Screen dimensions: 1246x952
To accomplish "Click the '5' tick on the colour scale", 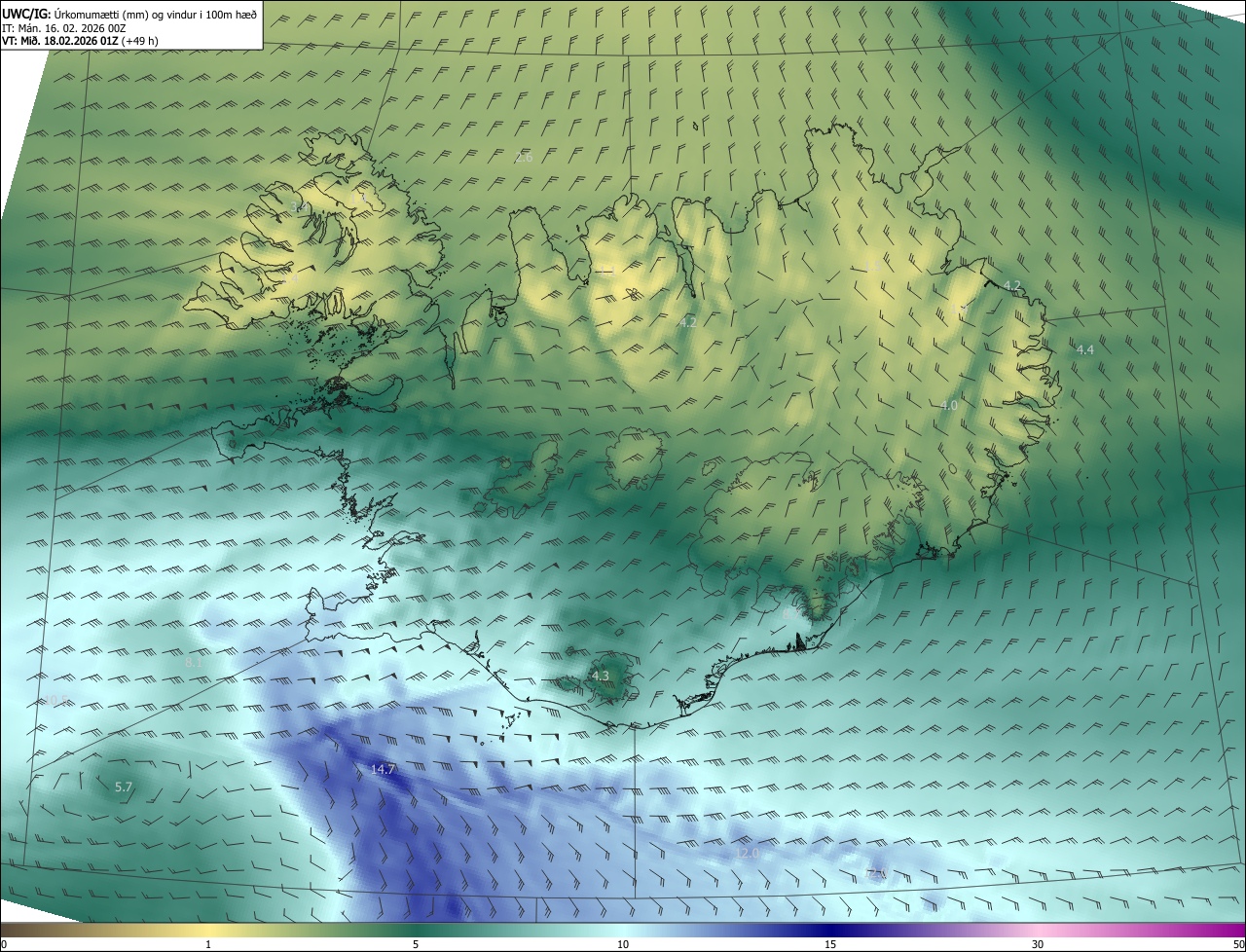I will (x=416, y=944).
